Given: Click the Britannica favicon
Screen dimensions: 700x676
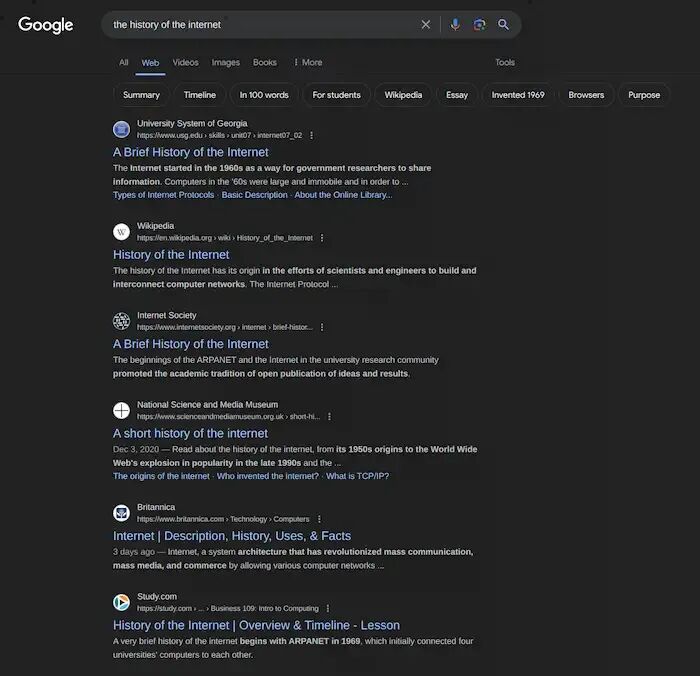Looking at the screenshot, I should click(x=121, y=513).
